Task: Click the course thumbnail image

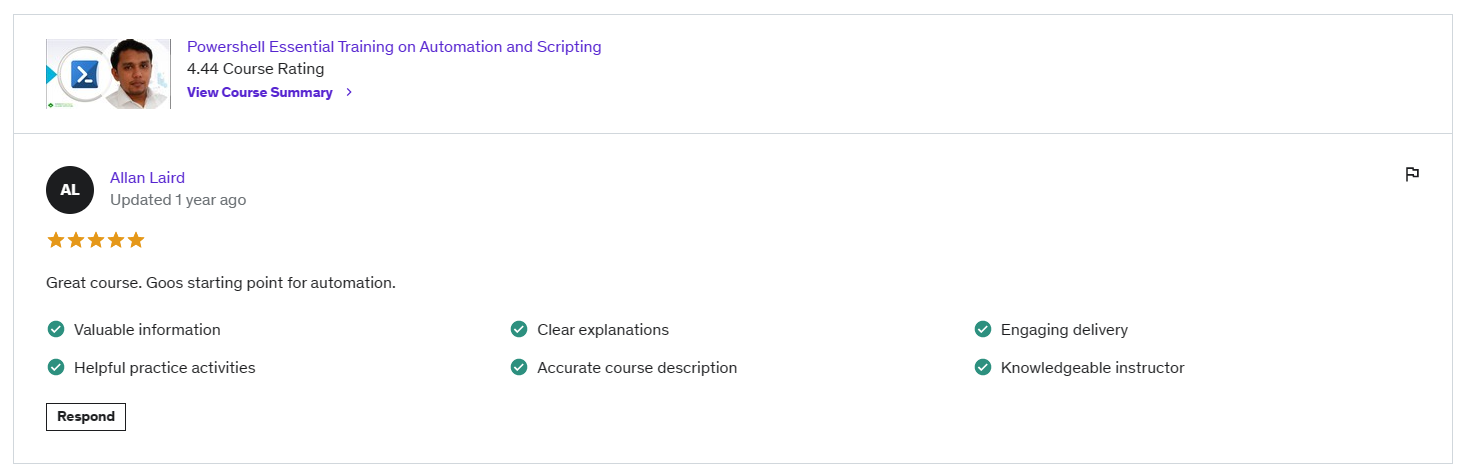Action: coord(108,73)
